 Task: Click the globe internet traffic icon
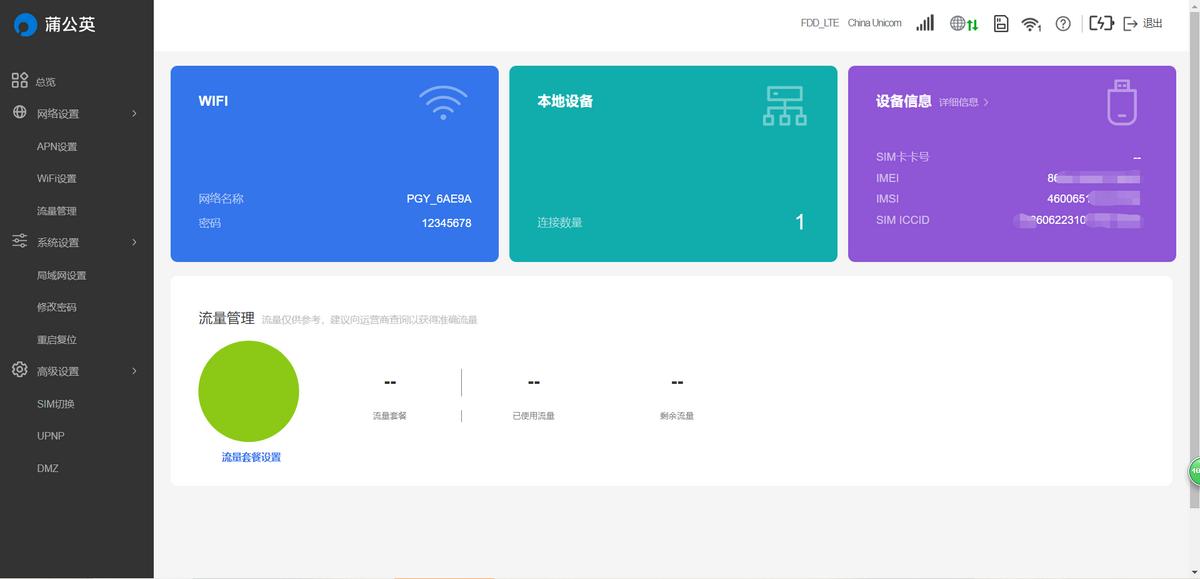click(961, 21)
